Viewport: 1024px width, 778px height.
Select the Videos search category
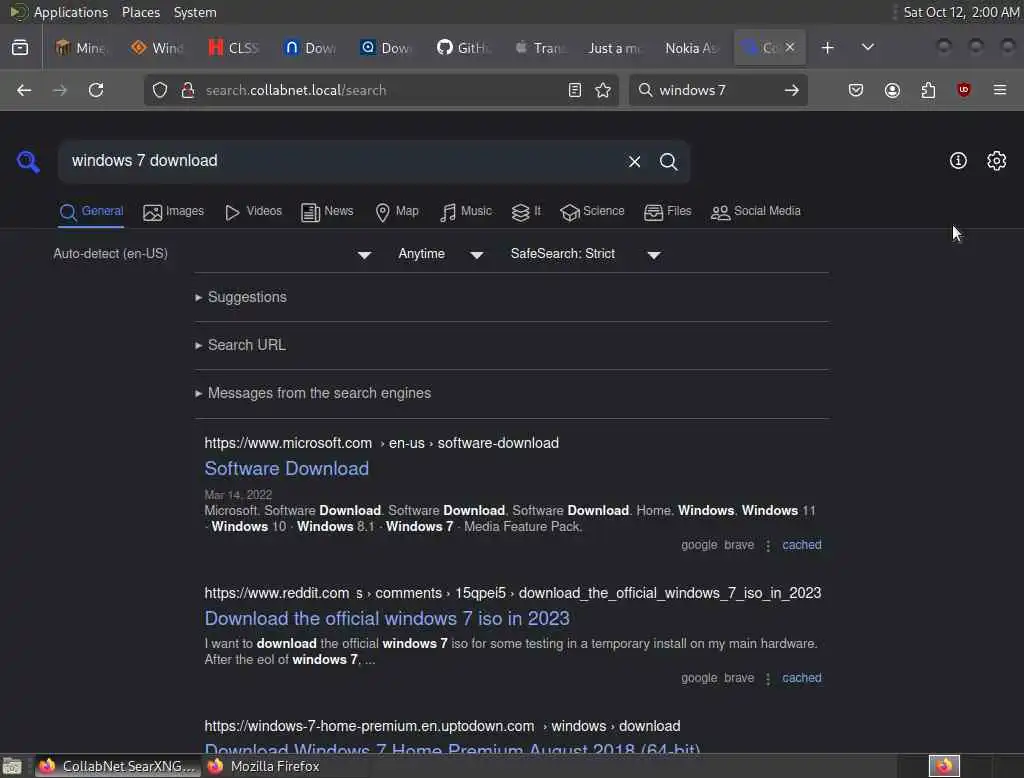point(253,212)
